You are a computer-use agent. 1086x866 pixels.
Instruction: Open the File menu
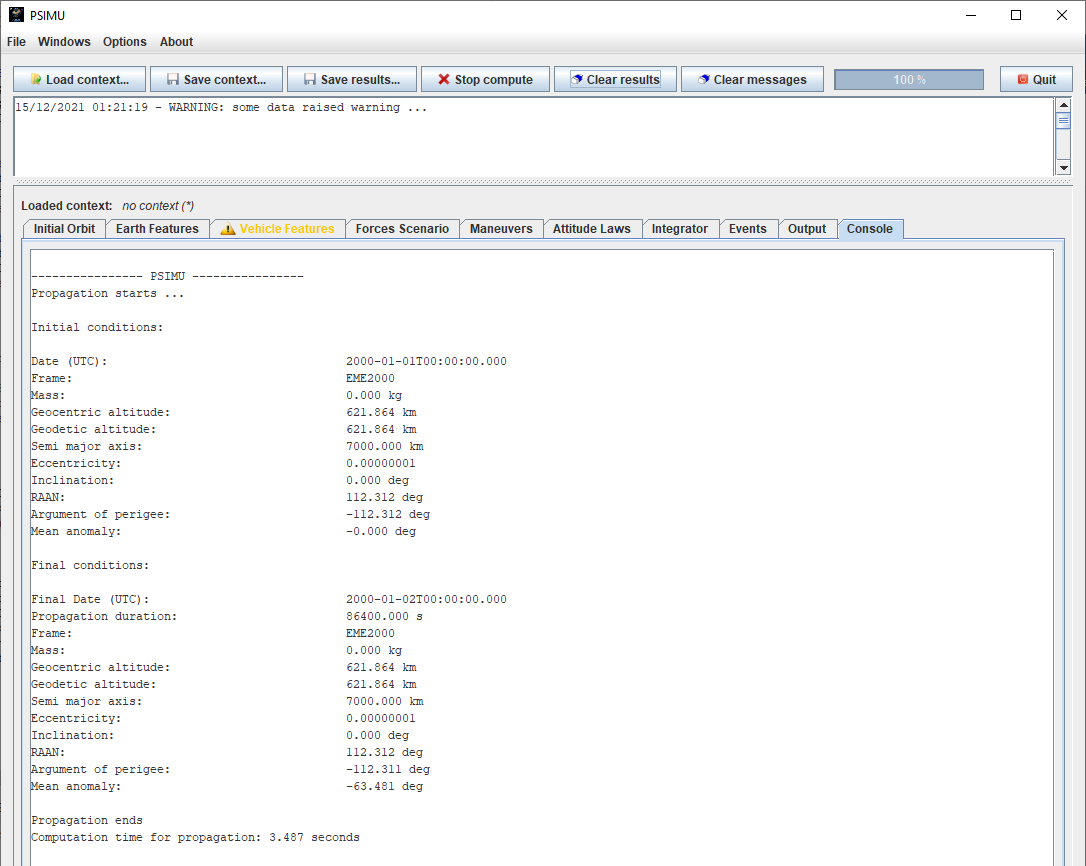click(x=16, y=42)
